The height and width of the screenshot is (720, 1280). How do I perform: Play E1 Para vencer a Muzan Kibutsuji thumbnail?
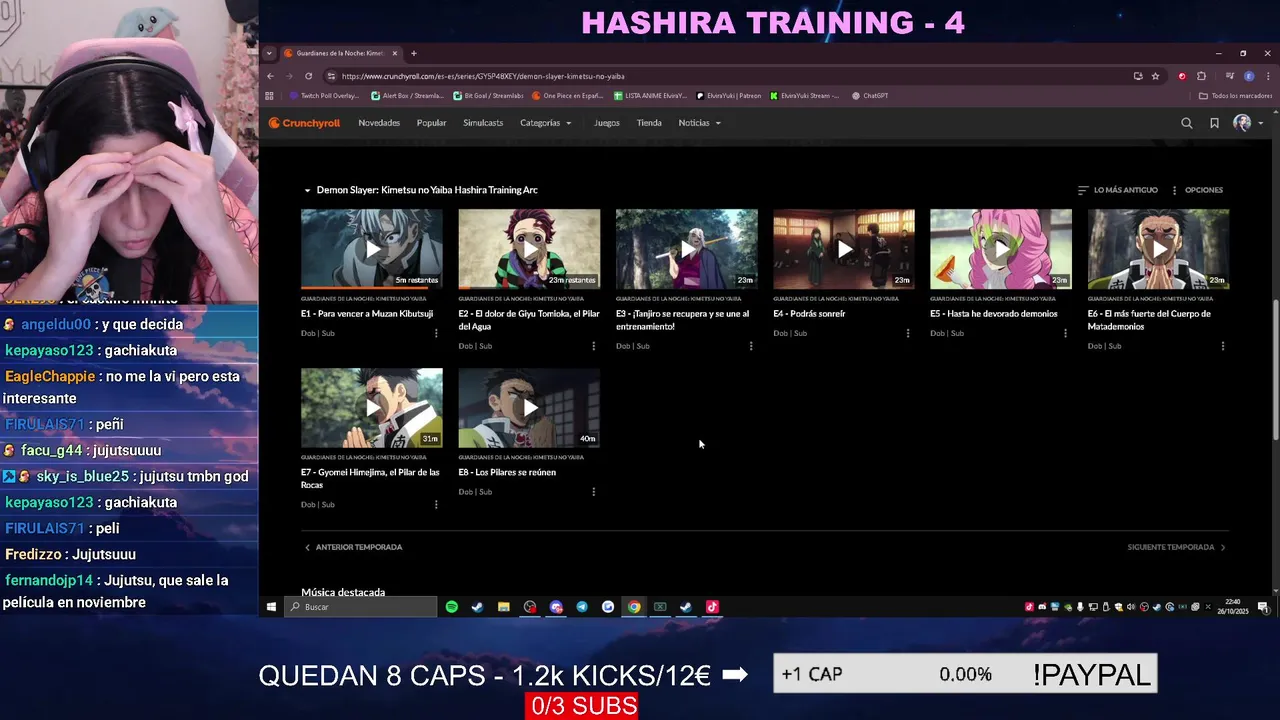coord(372,249)
